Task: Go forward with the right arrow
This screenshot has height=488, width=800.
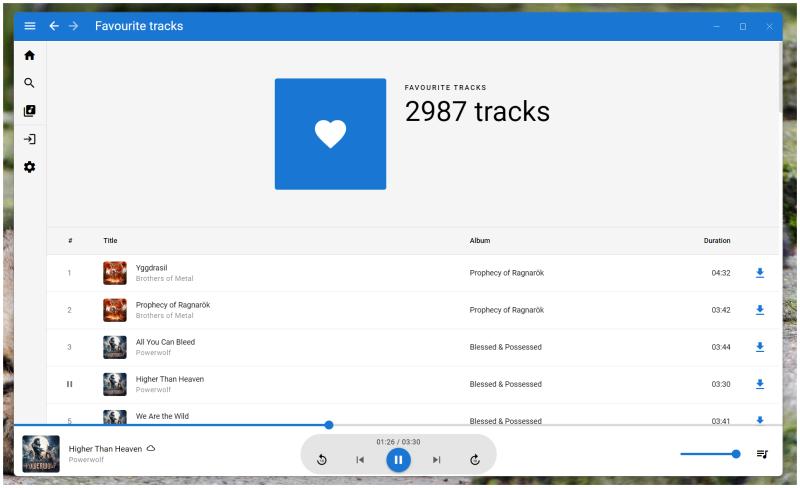Action: point(73,26)
